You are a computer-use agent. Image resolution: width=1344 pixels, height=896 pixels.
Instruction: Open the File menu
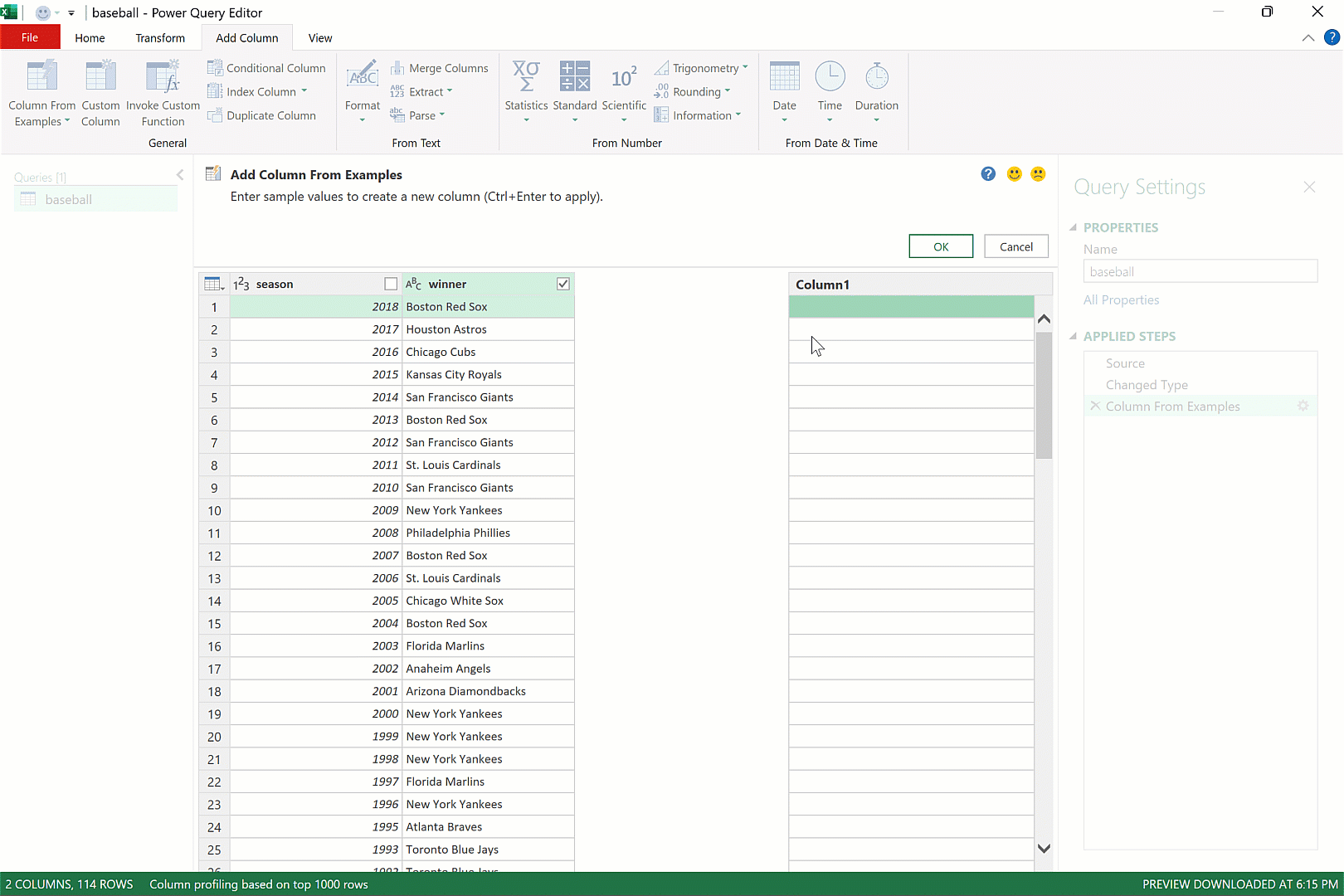coord(30,38)
